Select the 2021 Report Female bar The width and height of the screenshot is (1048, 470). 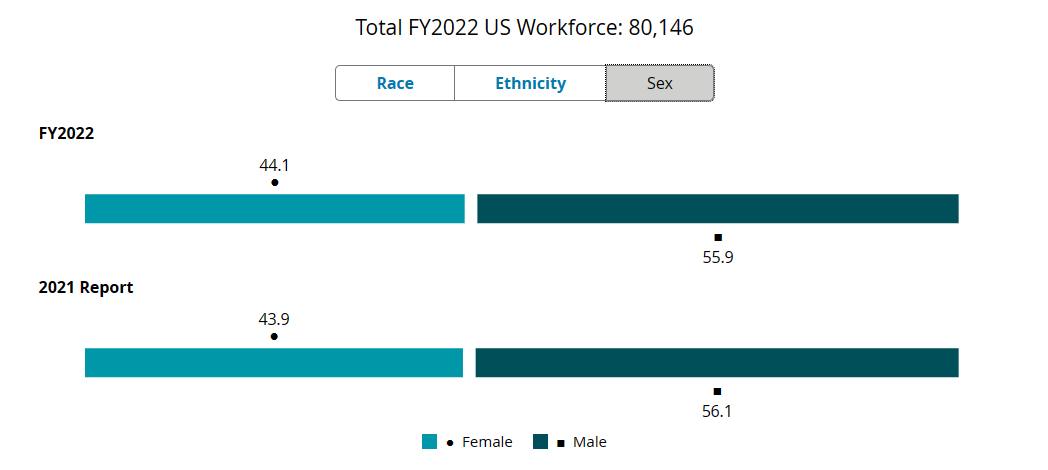(274, 363)
